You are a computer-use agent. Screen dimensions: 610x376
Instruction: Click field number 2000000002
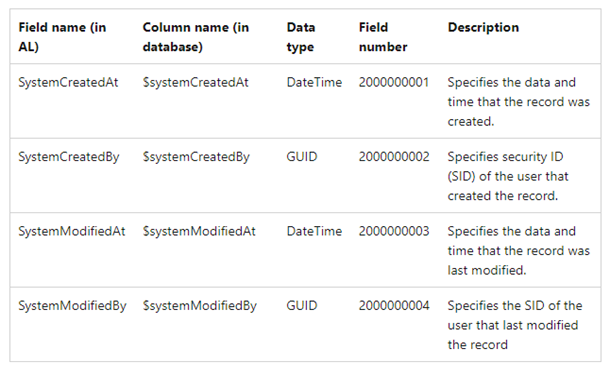pos(394,157)
